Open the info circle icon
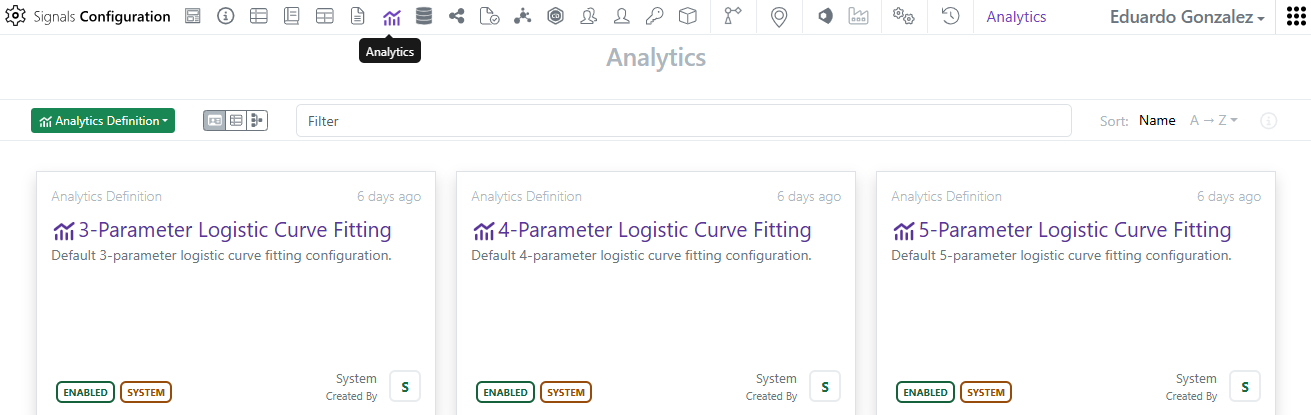The height and width of the screenshot is (415, 1311). (x=226, y=17)
